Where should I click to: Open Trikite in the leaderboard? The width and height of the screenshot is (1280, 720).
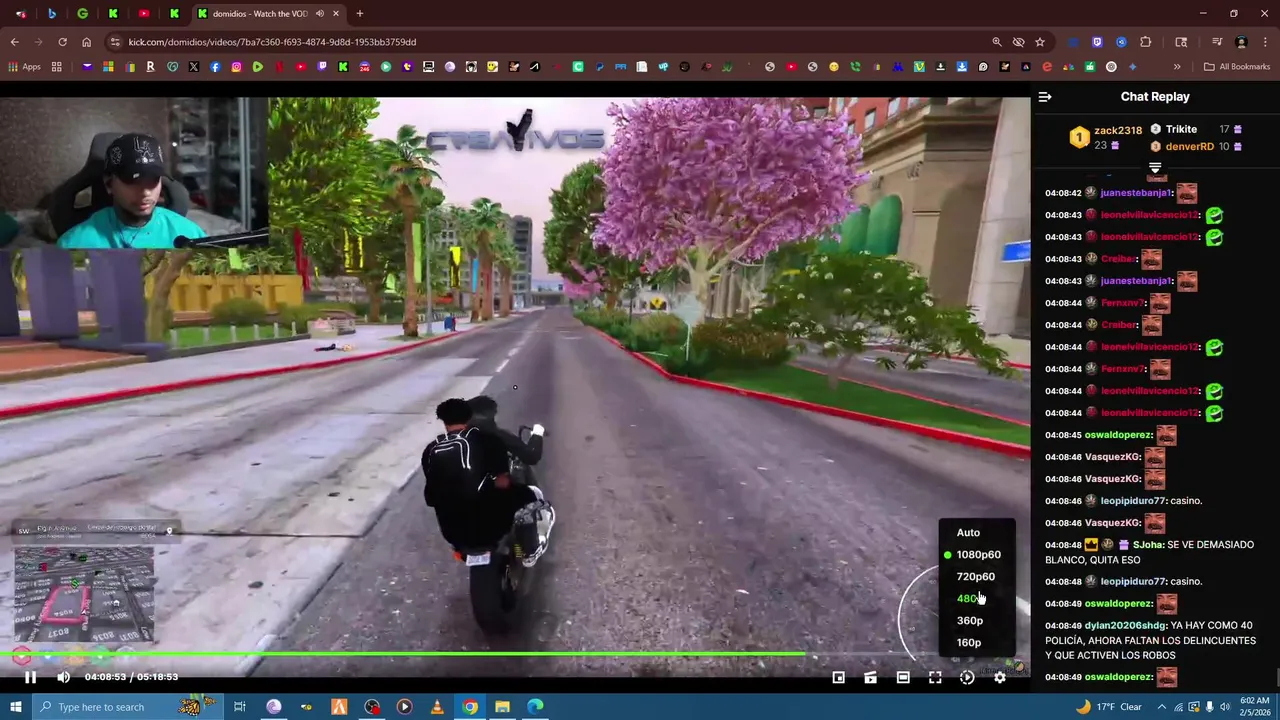(x=1181, y=129)
